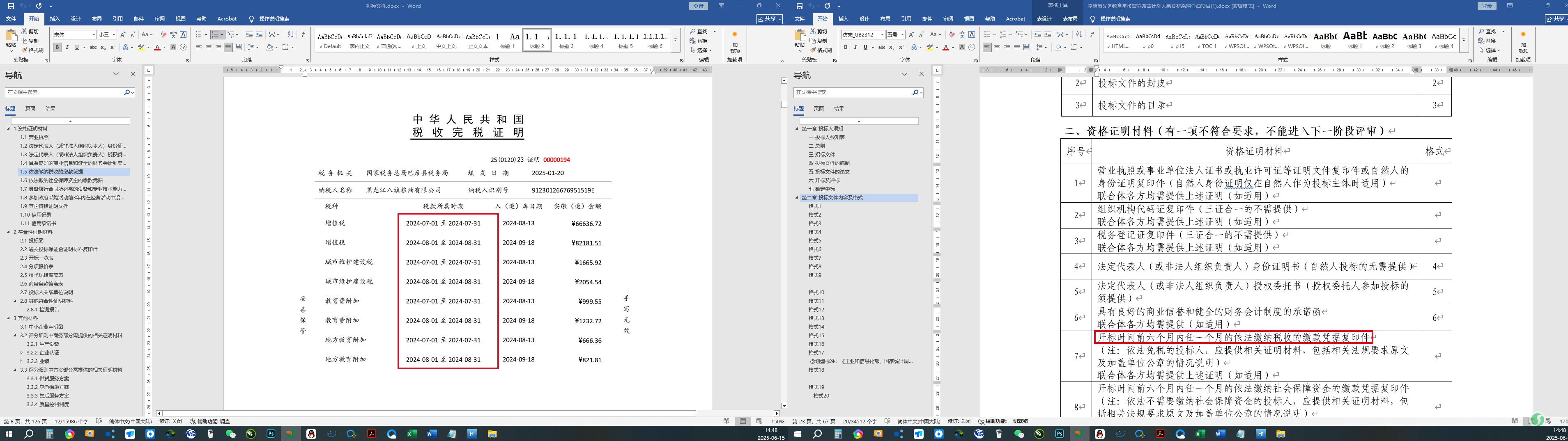
Task: Select '1.6 依法缴纳社会保障资金的缴款凭据' in navigation pane
Action: [61, 180]
